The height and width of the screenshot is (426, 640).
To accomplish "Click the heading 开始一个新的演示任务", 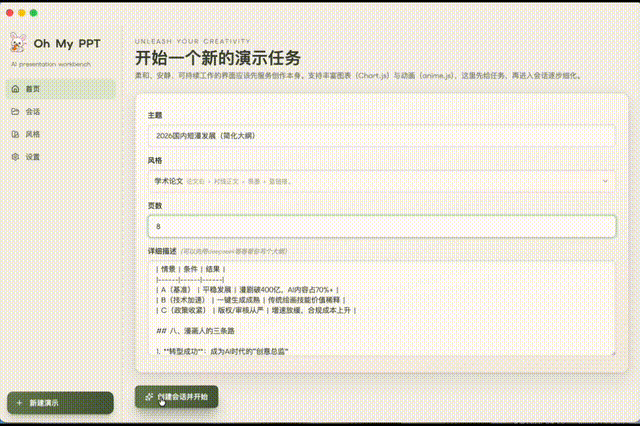I will click(218, 58).
